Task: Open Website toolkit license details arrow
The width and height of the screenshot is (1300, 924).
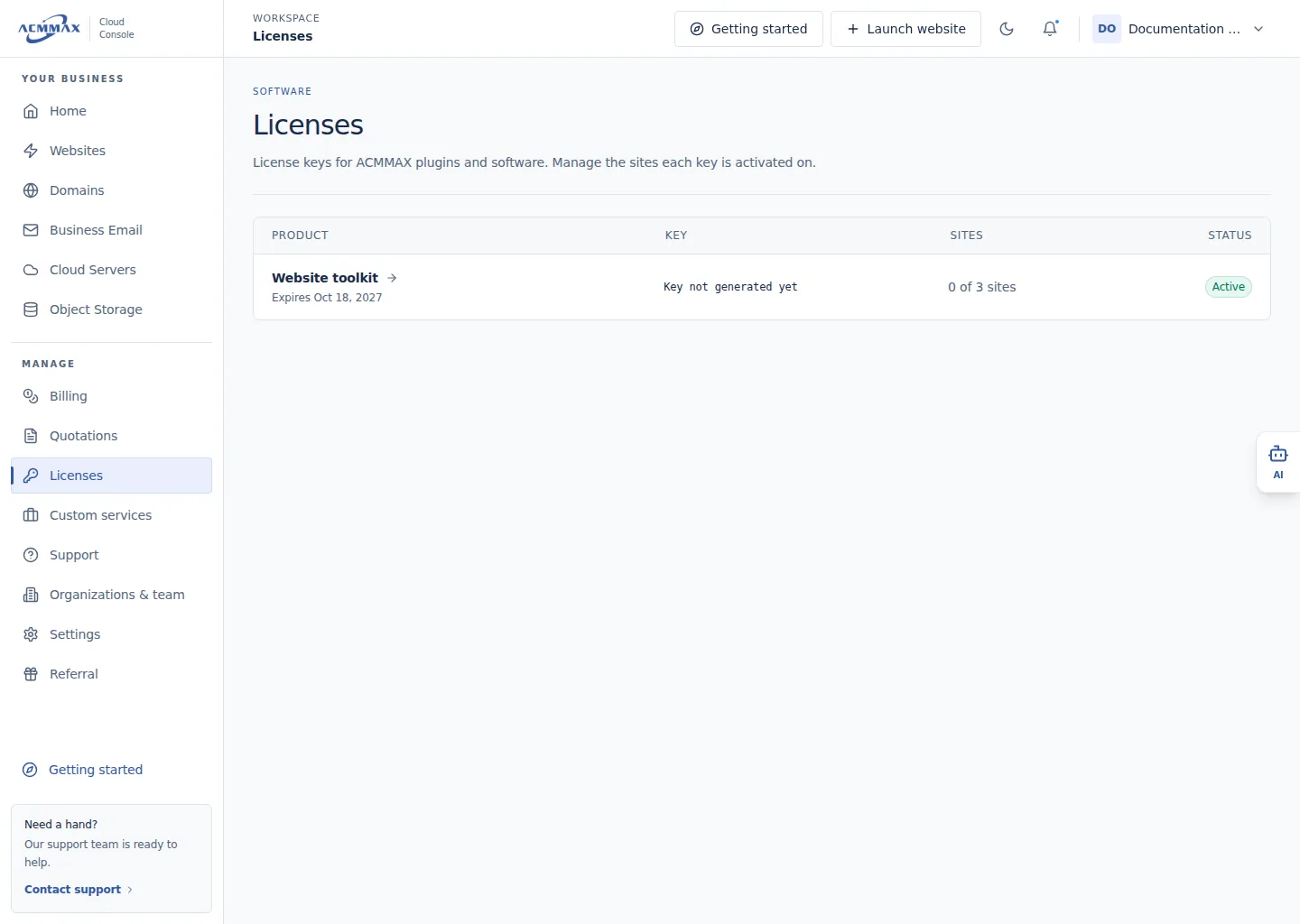Action: tap(392, 278)
